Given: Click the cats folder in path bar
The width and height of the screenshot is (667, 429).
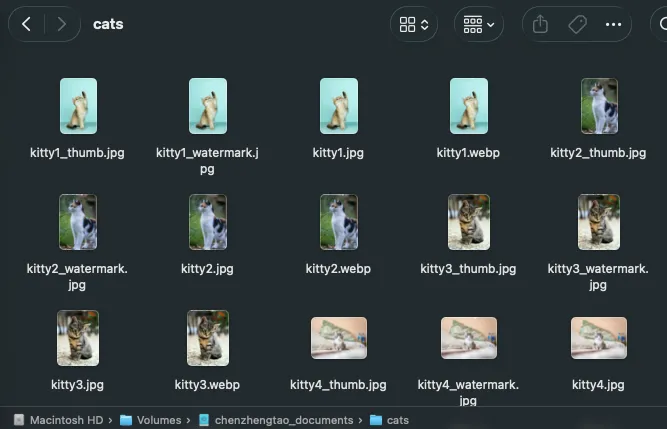Looking at the screenshot, I should tap(389, 420).
